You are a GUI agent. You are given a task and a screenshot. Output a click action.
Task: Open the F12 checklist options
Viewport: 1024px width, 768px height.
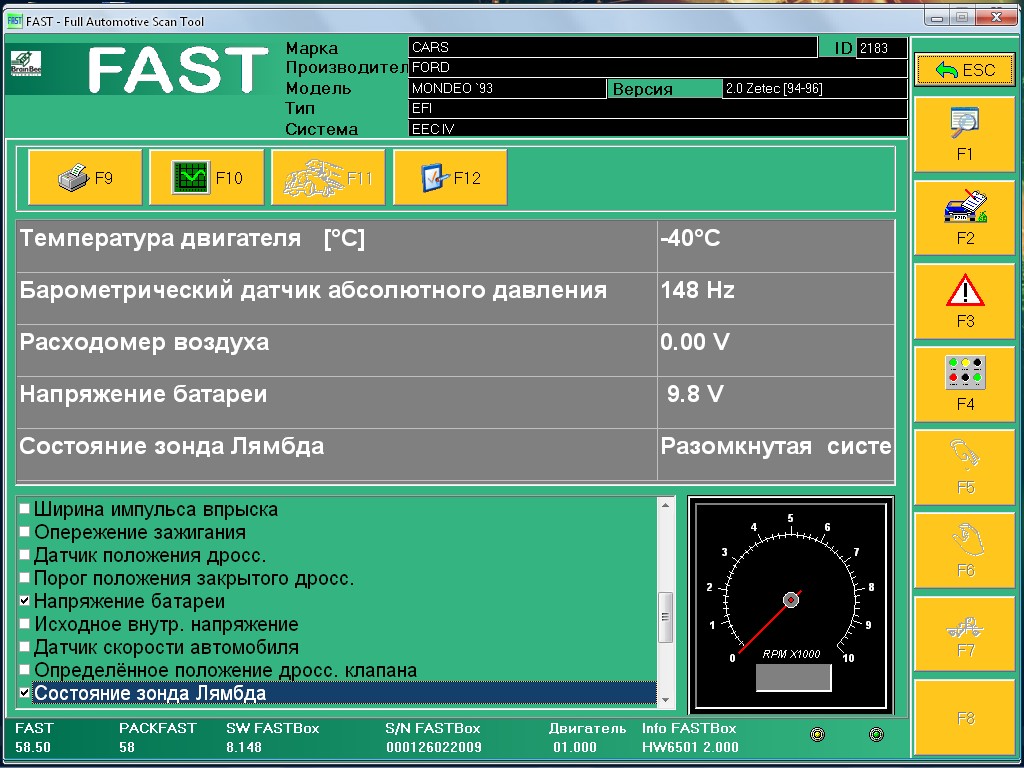click(450, 178)
